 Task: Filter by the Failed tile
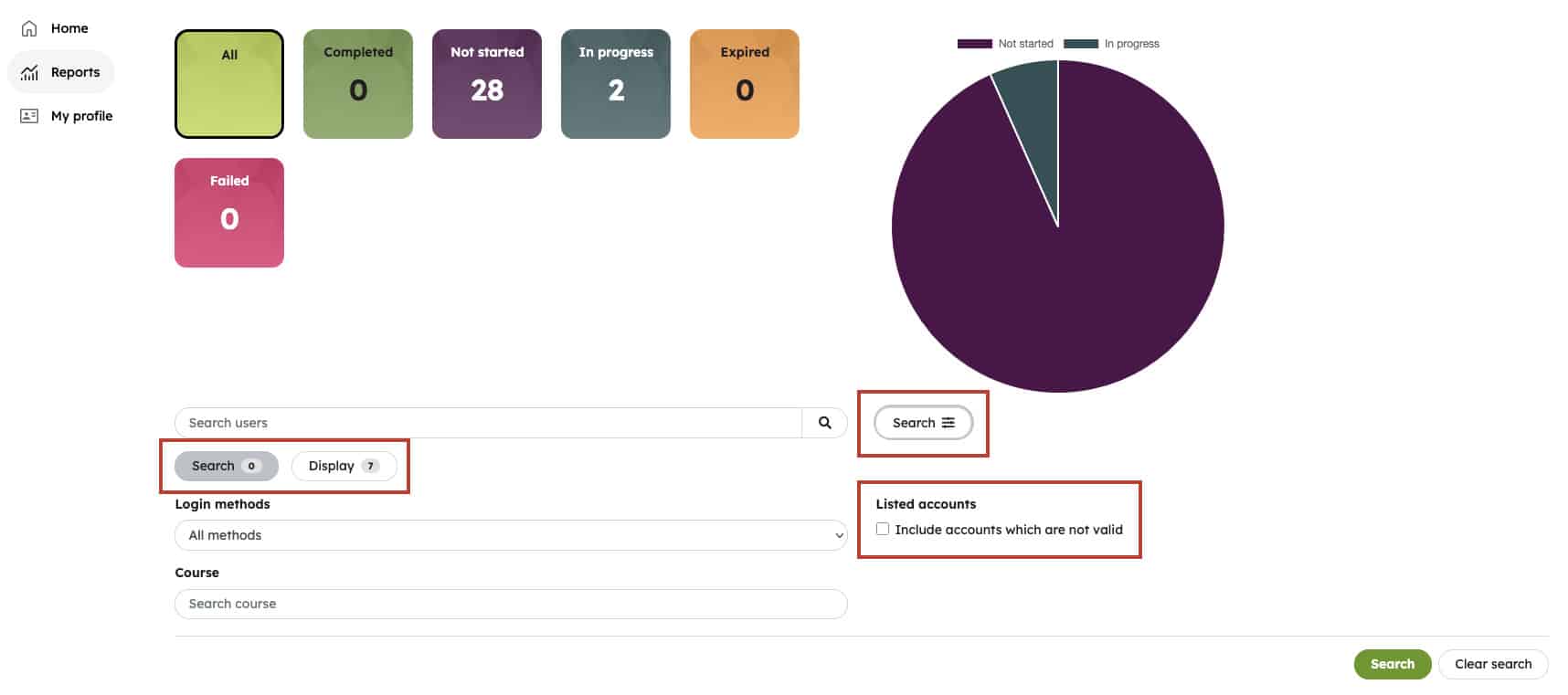[229, 213]
